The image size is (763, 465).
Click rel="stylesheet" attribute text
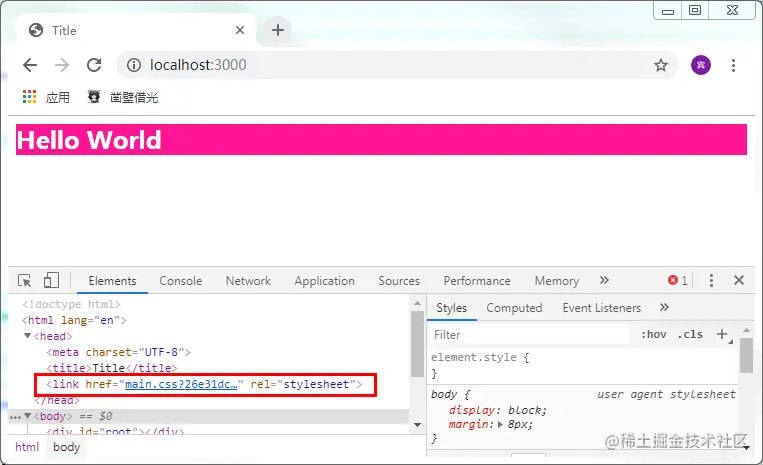(303, 384)
